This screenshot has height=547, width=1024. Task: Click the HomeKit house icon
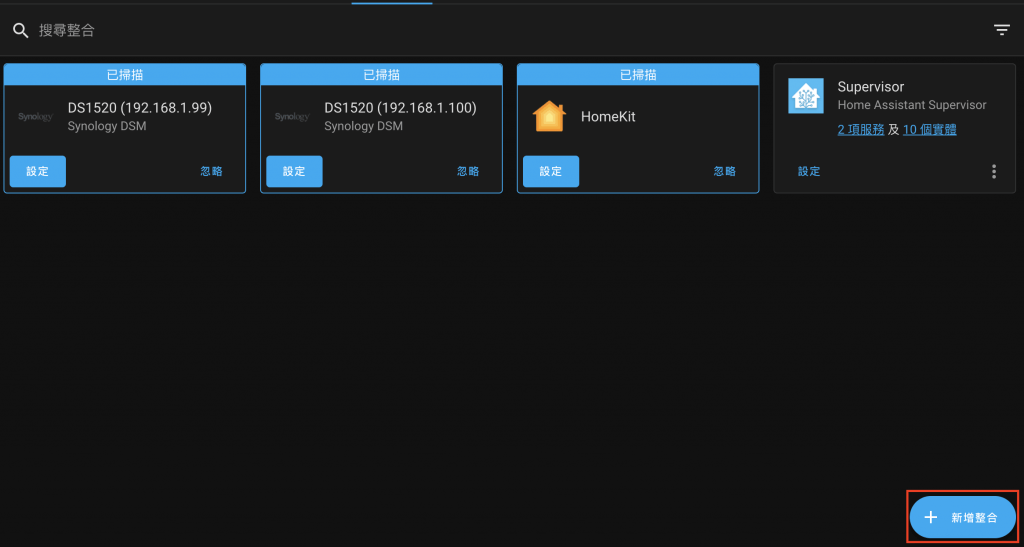(549, 117)
